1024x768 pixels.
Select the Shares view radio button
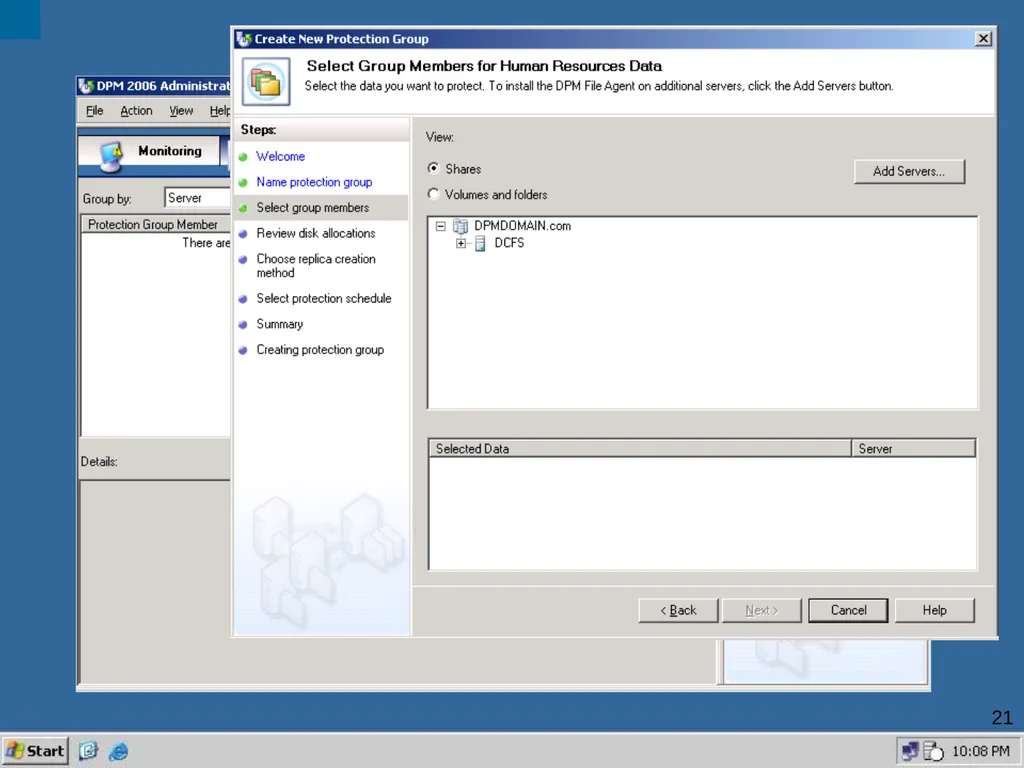click(x=434, y=168)
